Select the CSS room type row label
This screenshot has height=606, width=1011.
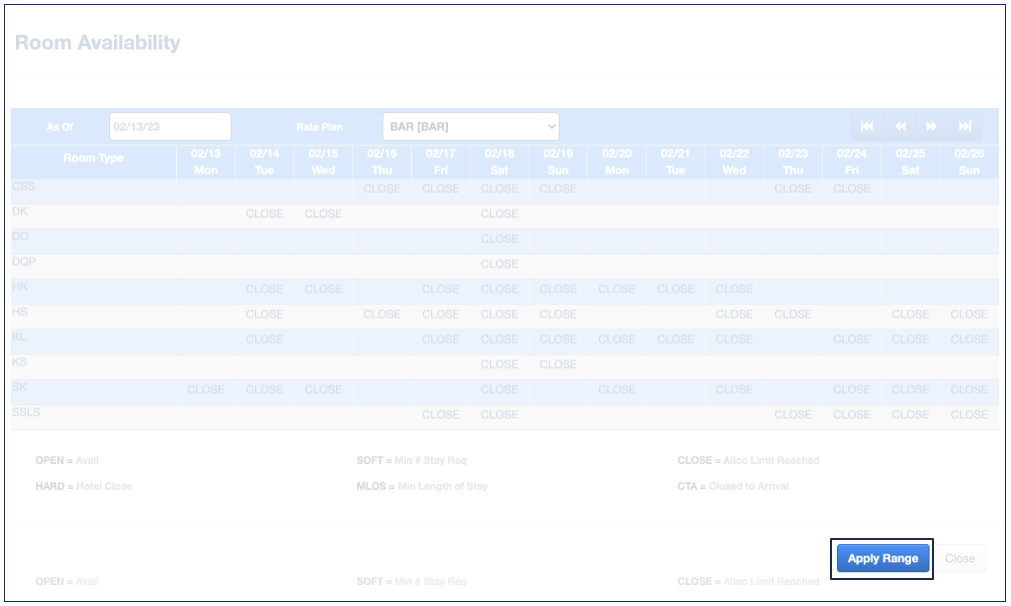point(23,187)
